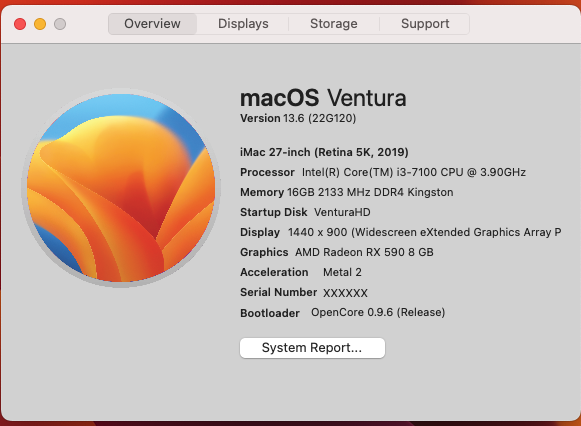Open the System Report button
The image size is (581, 426).
(312, 348)
